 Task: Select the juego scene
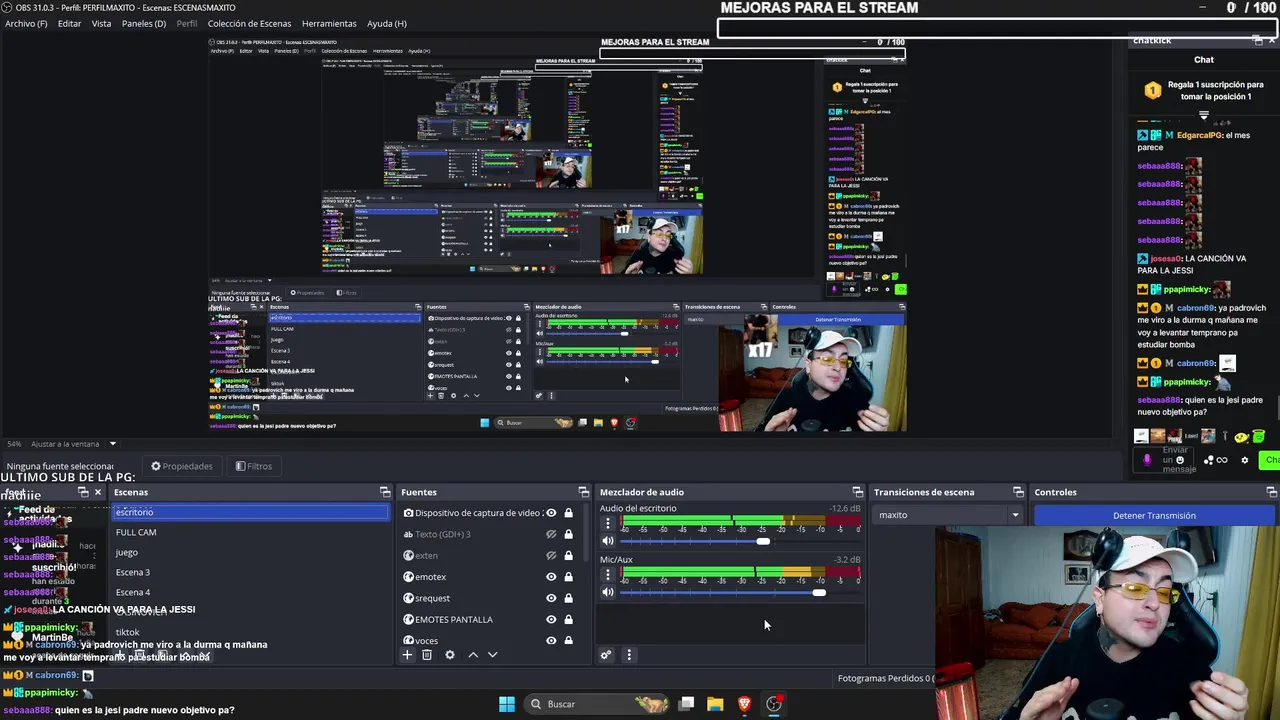[250, 552]
